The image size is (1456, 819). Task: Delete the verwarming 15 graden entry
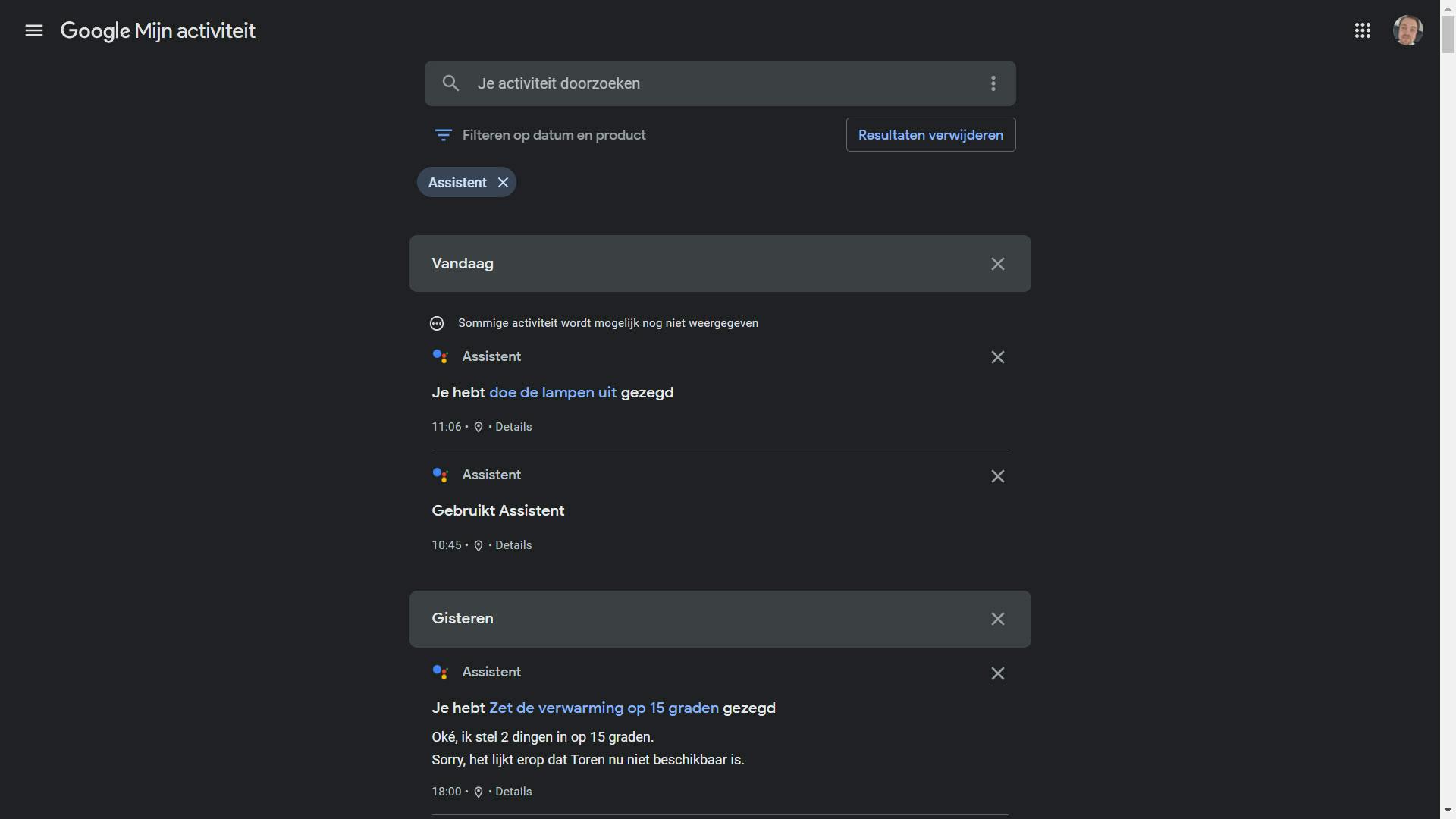pyautogui.click(x=997, y=673)
